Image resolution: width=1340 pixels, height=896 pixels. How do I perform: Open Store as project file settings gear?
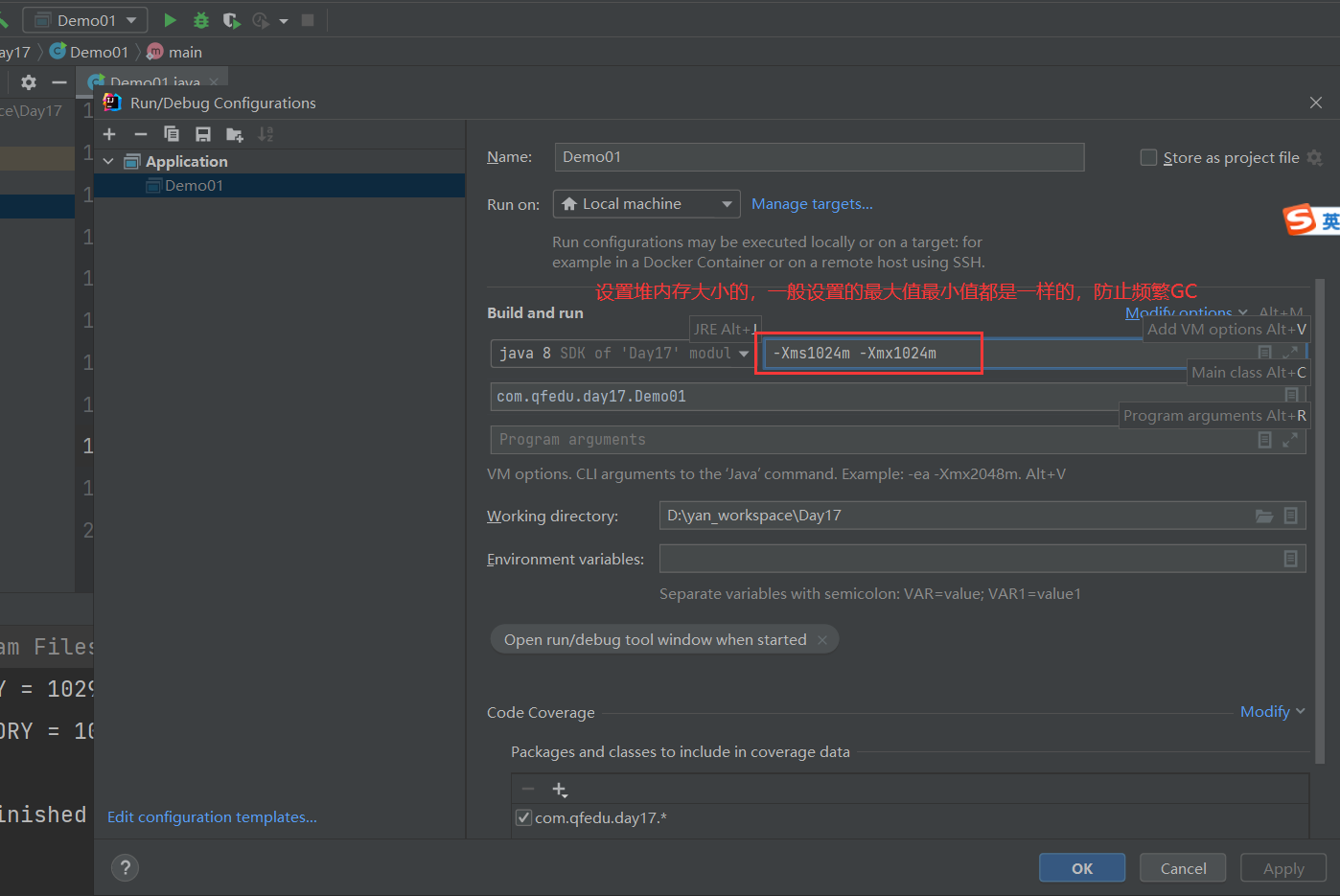[1314, 157]
